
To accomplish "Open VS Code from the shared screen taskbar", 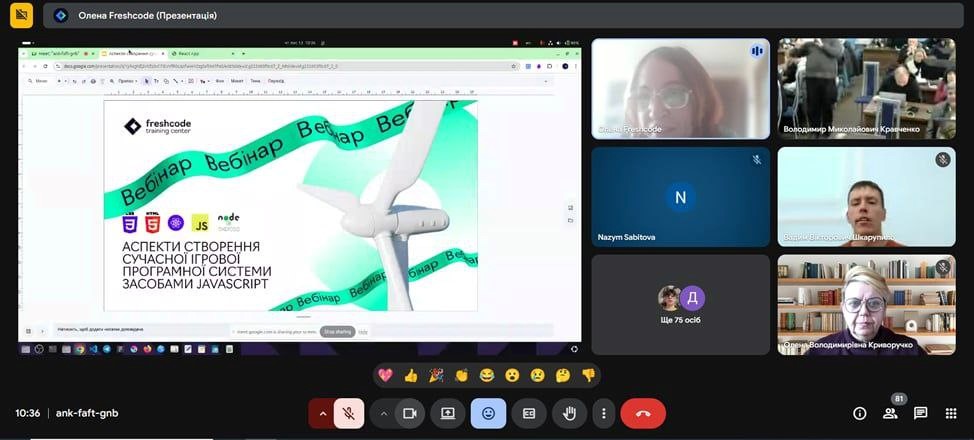I will click(93, 349).
